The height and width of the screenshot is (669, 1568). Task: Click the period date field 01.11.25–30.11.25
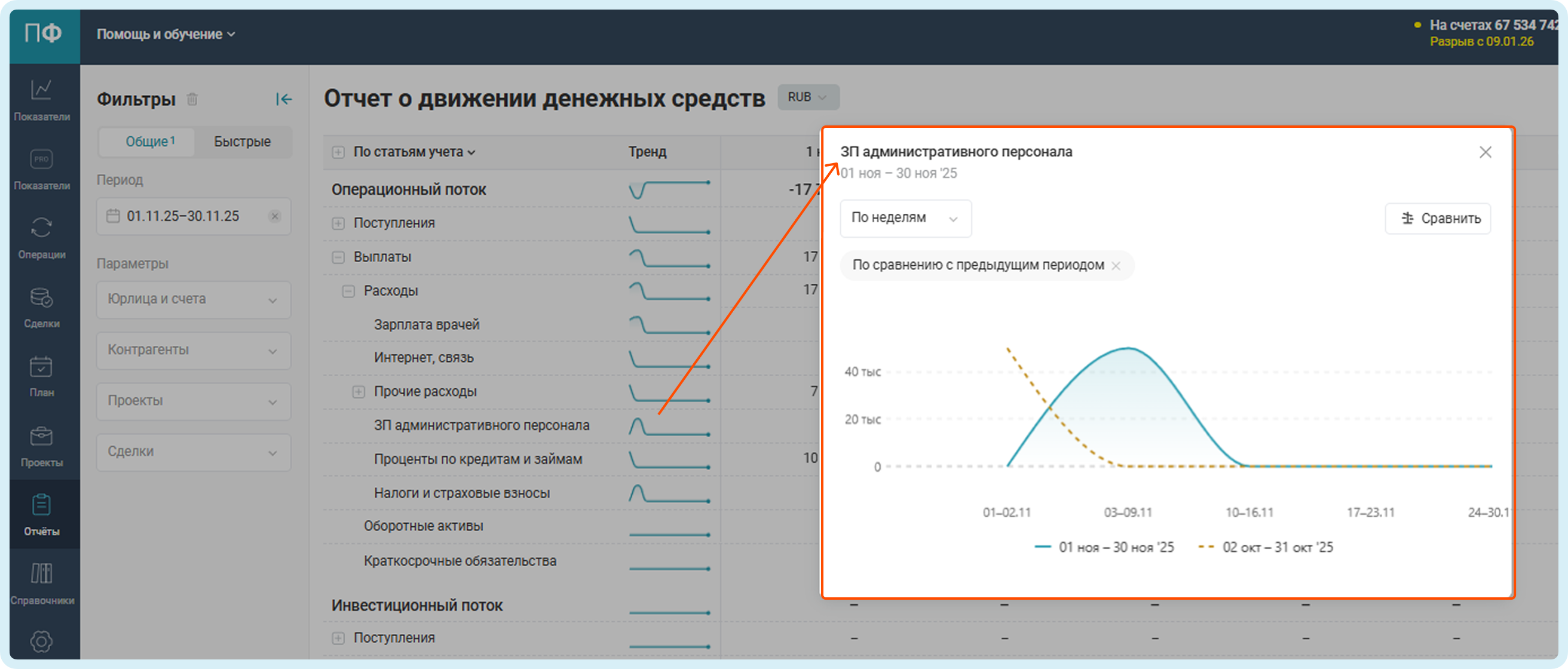(x=183, y=216)
